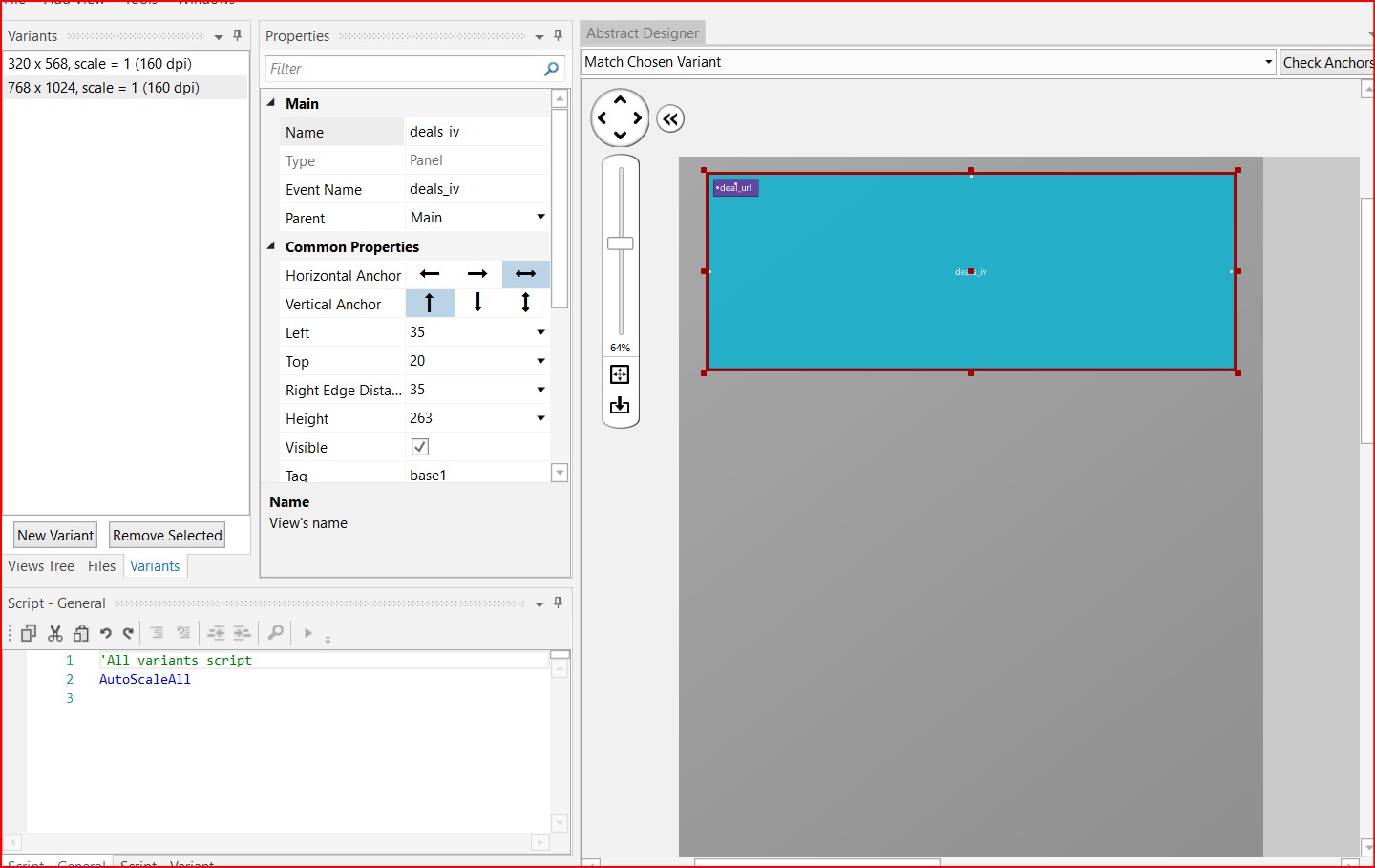The image size is (1375, 868).
Task: Cut selected script text with the scissors icon
Action: point(55,633)
